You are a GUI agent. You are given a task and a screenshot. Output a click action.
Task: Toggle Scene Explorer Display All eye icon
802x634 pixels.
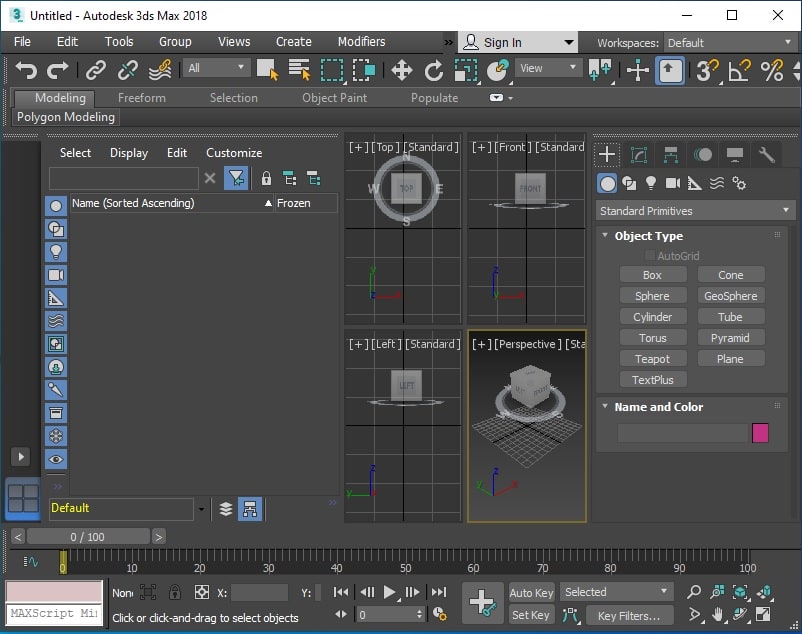tap(56, 459)
